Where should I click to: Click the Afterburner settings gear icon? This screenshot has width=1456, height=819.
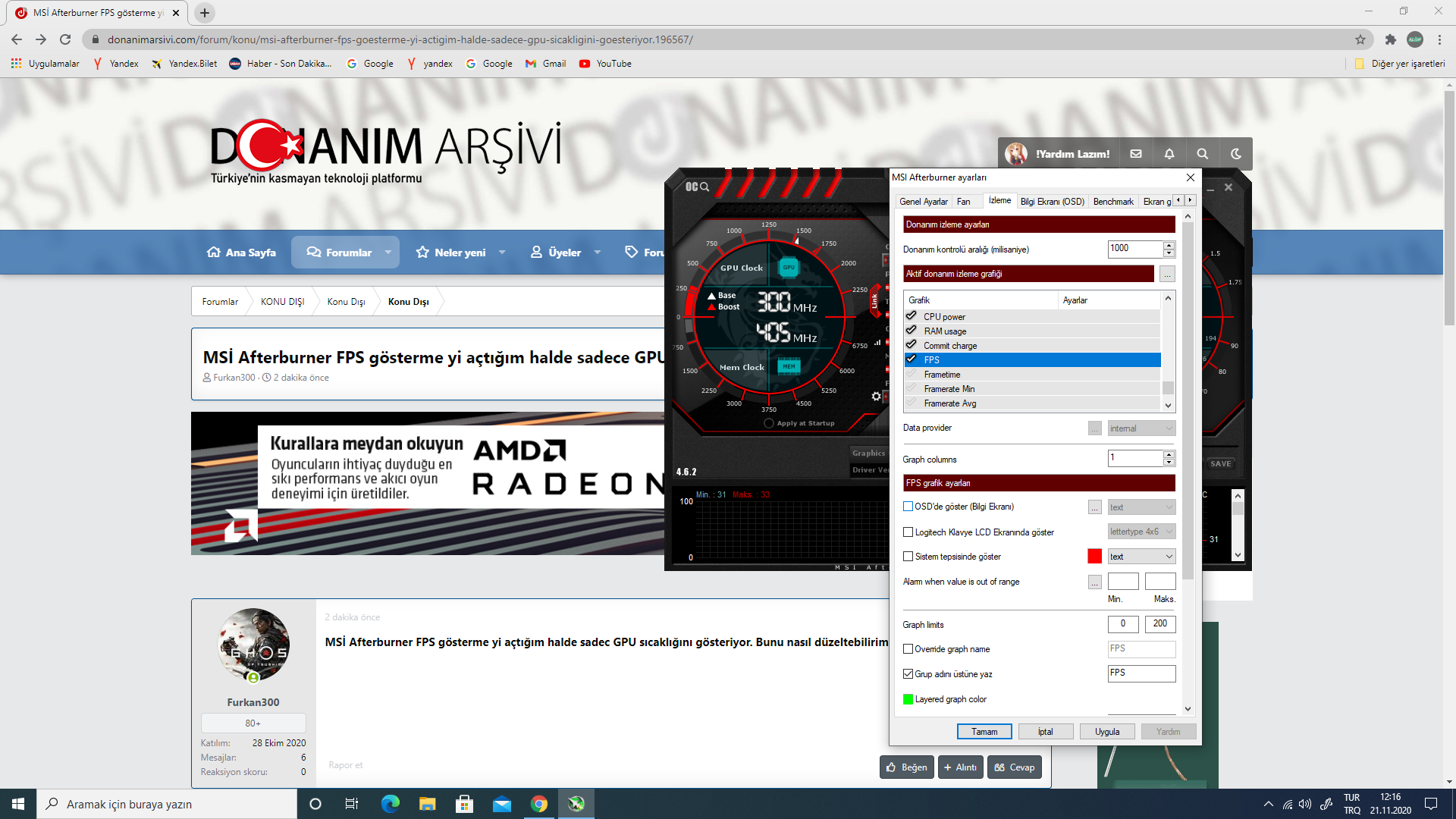point(876,396)
